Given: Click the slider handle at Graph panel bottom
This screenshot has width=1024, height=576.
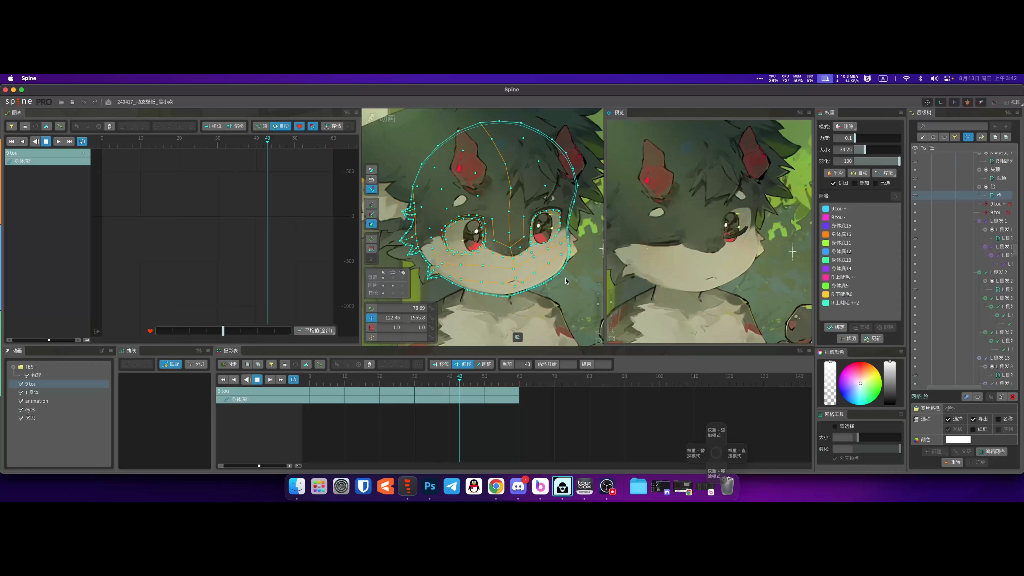Looking at the screenshot, I should point(223,331).
